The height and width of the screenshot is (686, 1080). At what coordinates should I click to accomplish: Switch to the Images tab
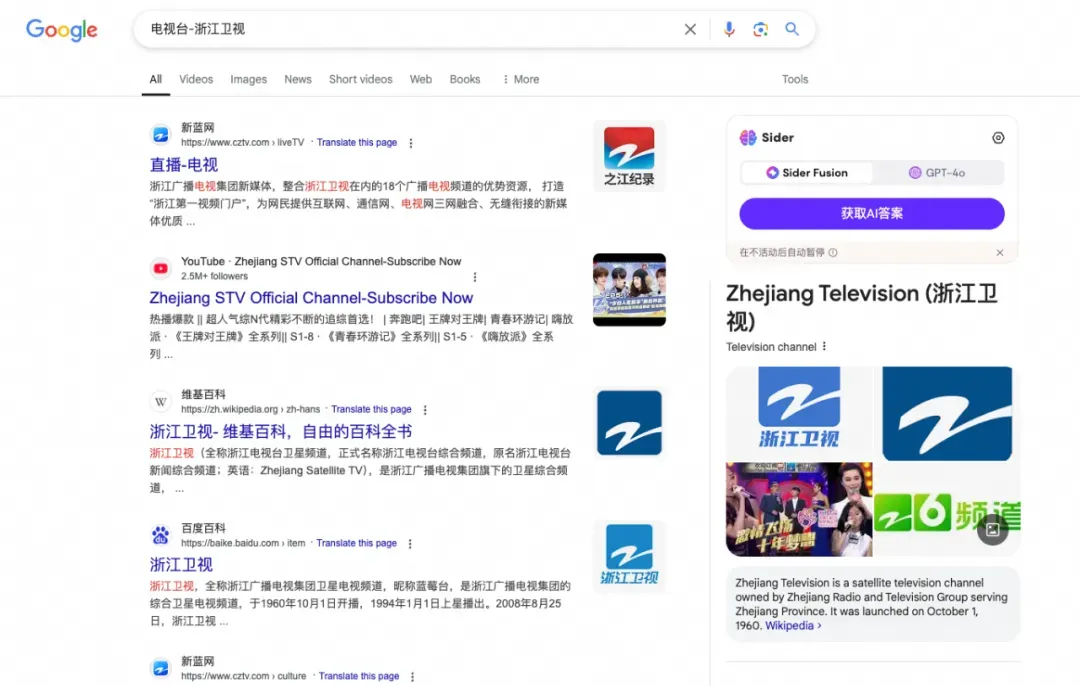[249, 79]
